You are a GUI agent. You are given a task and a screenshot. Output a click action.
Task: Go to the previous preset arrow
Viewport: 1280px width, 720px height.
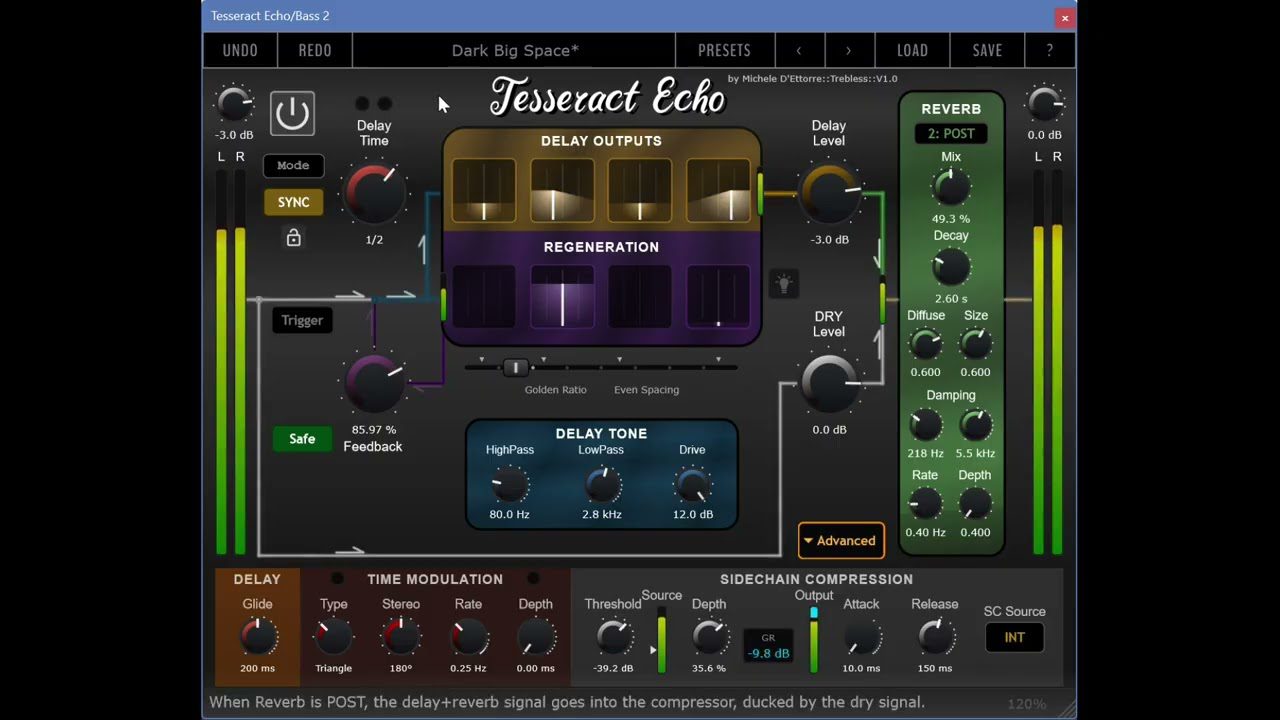point(799,50)
